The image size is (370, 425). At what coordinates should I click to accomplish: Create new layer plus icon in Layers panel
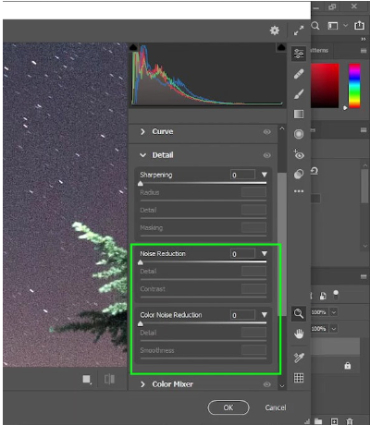pos(334,421)
